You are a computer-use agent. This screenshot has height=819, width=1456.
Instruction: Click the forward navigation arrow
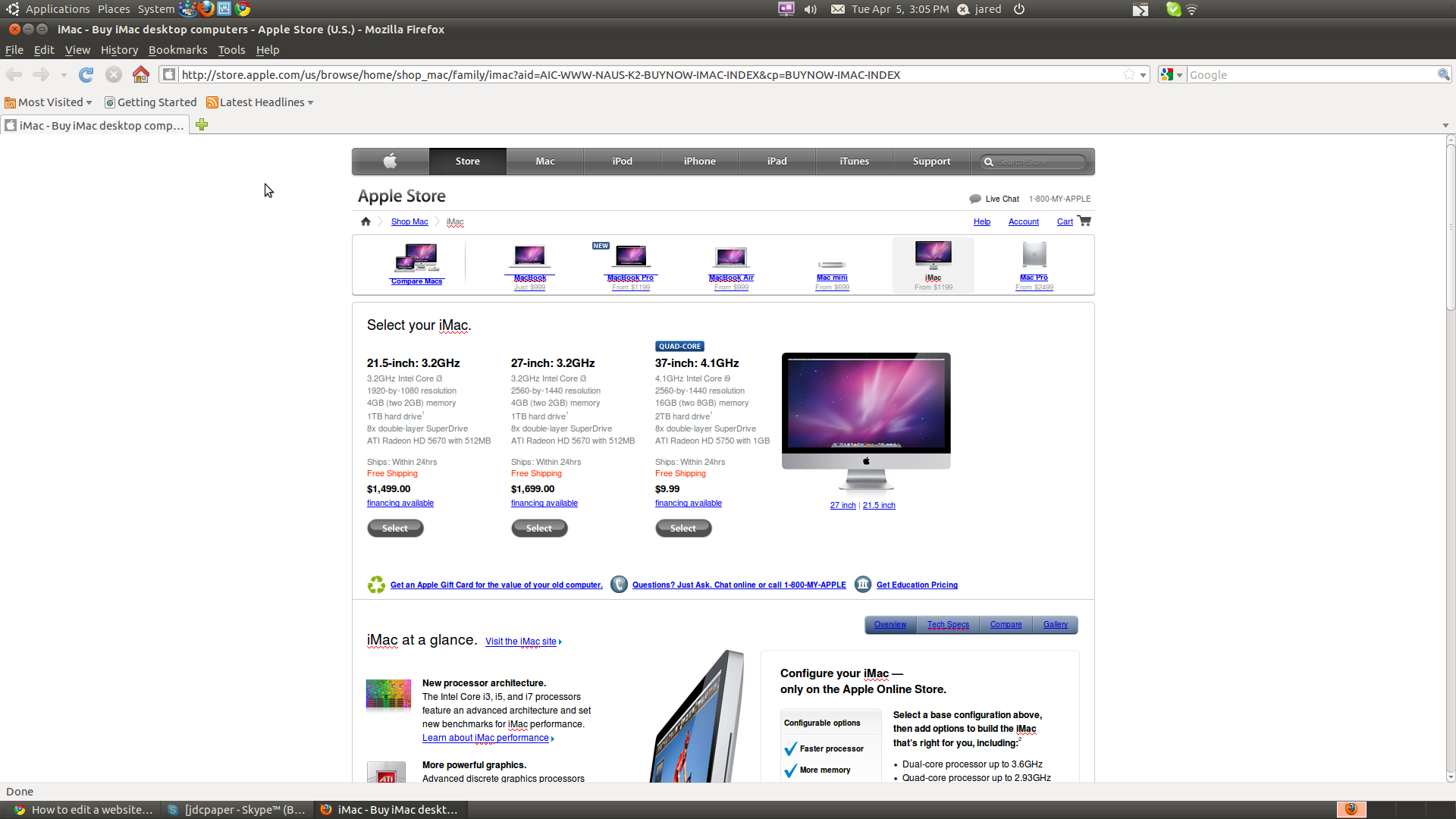point(41,74)
